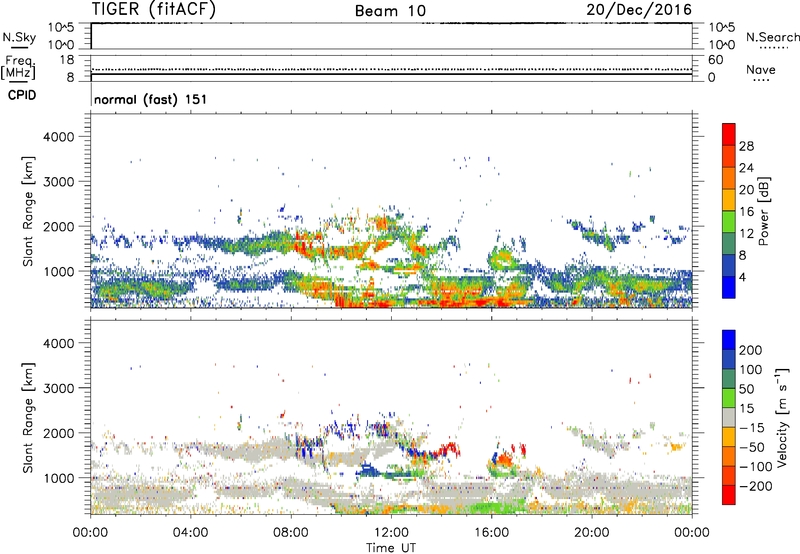Click the 60 Nave axis tick

tap(715, 60)
